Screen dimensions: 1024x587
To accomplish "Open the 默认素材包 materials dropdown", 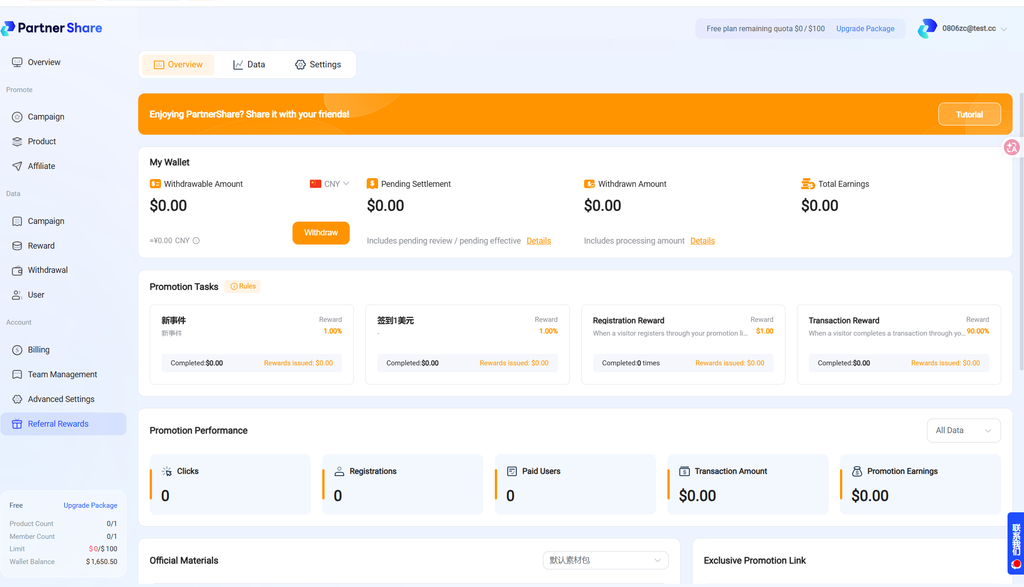I will [x=605, y=560].
